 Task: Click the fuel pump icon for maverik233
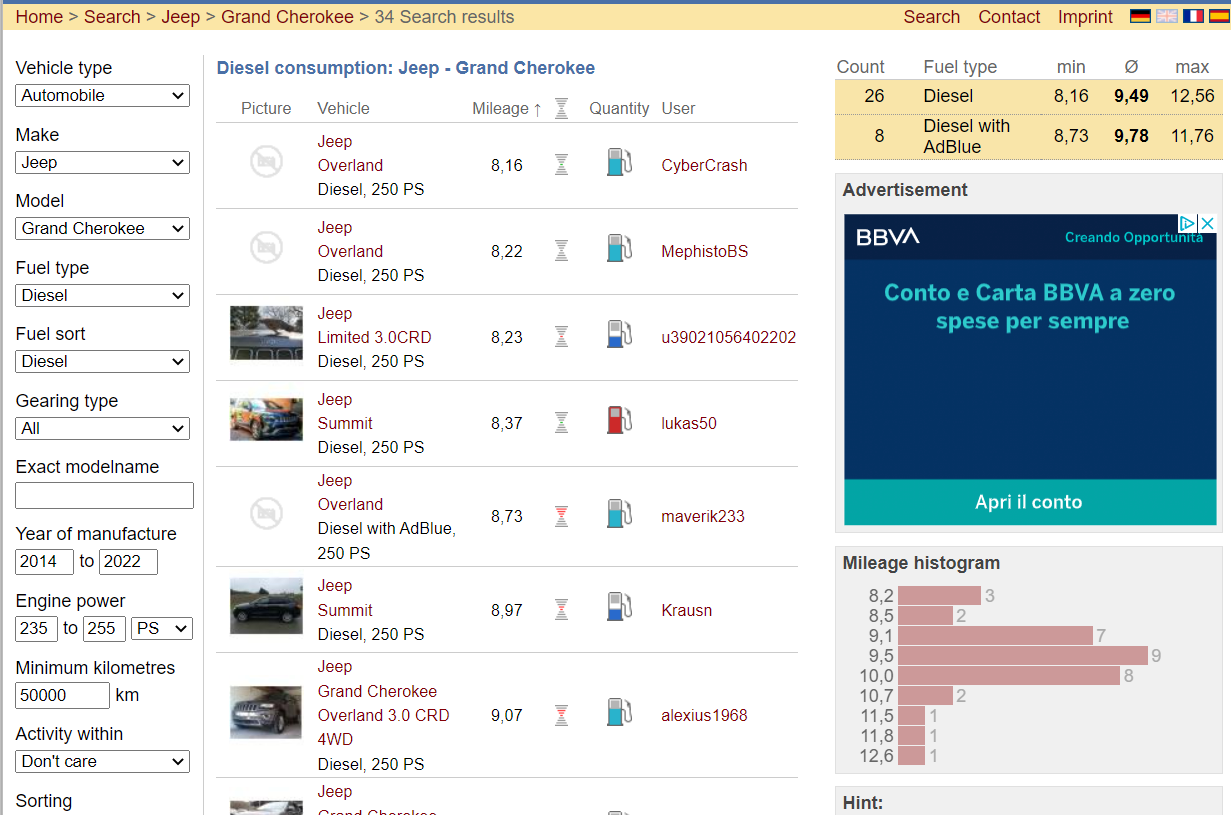tap(619, 513)
